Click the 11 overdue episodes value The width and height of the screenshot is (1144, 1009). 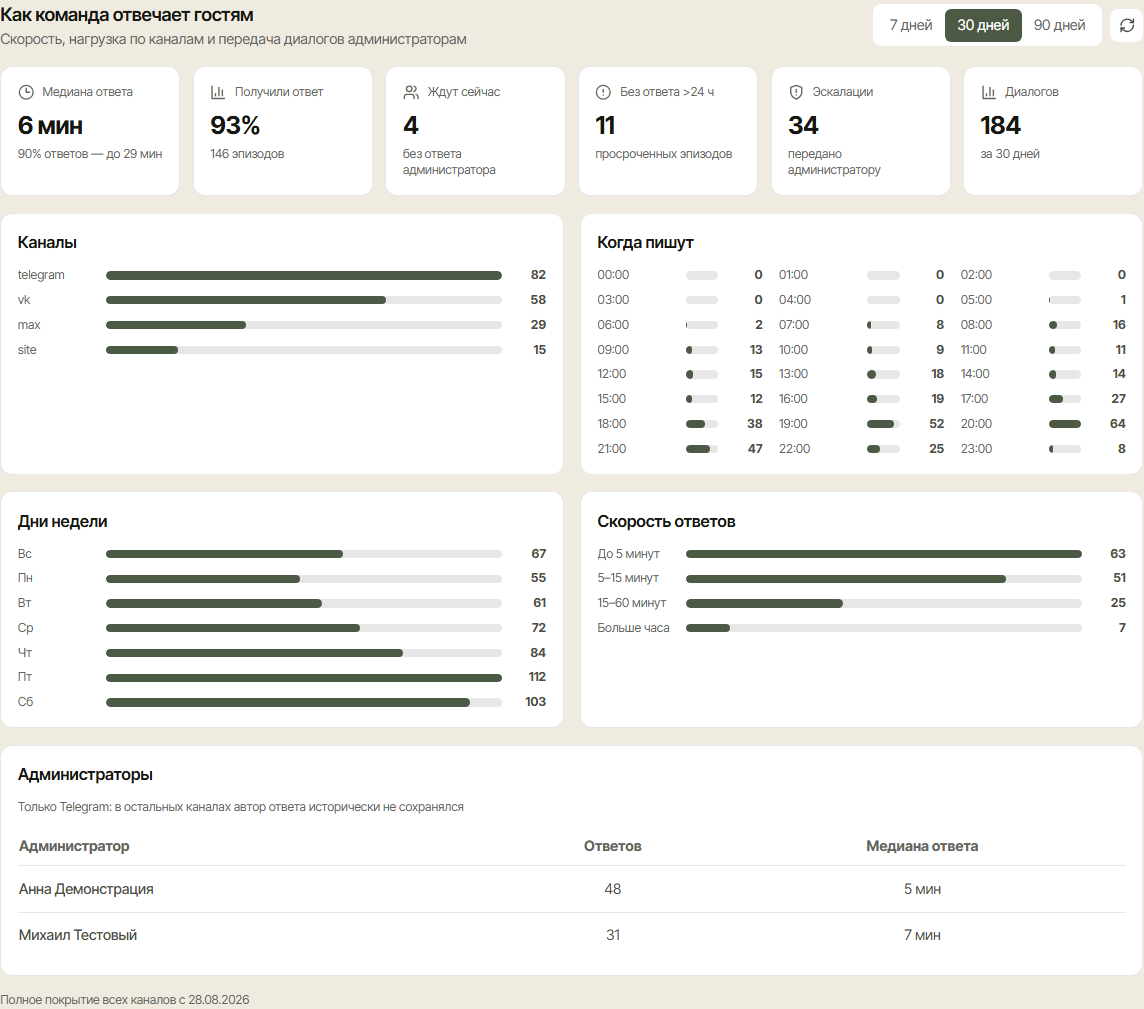[x=606, y=125]
